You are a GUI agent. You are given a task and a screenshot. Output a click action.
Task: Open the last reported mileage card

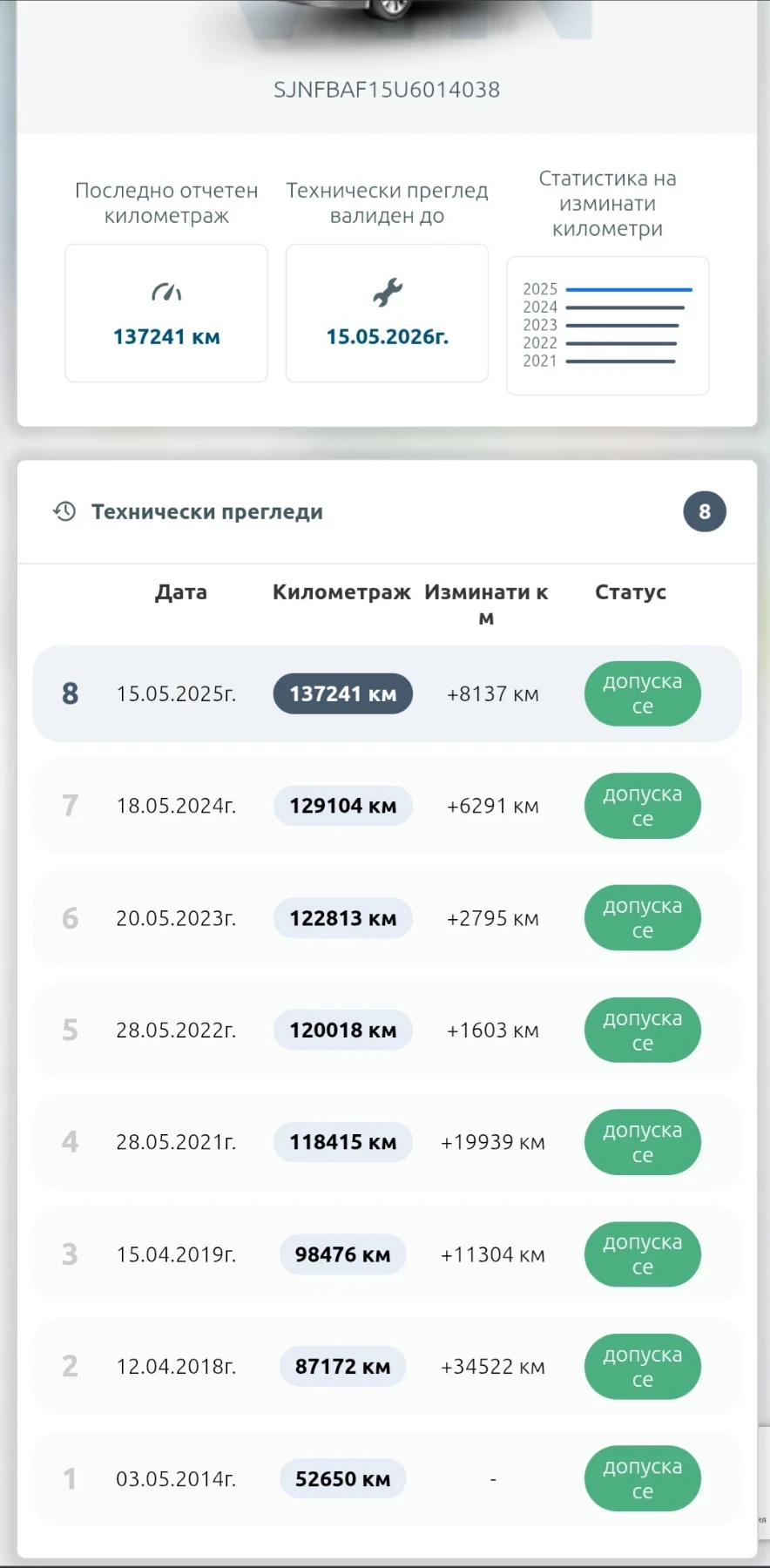166,313
